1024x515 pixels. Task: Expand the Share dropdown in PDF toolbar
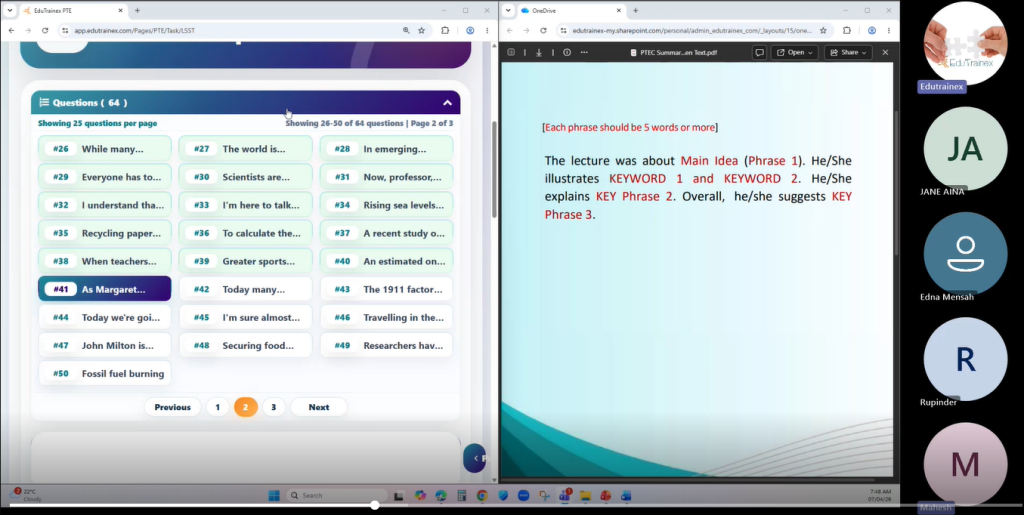point(848,52)
